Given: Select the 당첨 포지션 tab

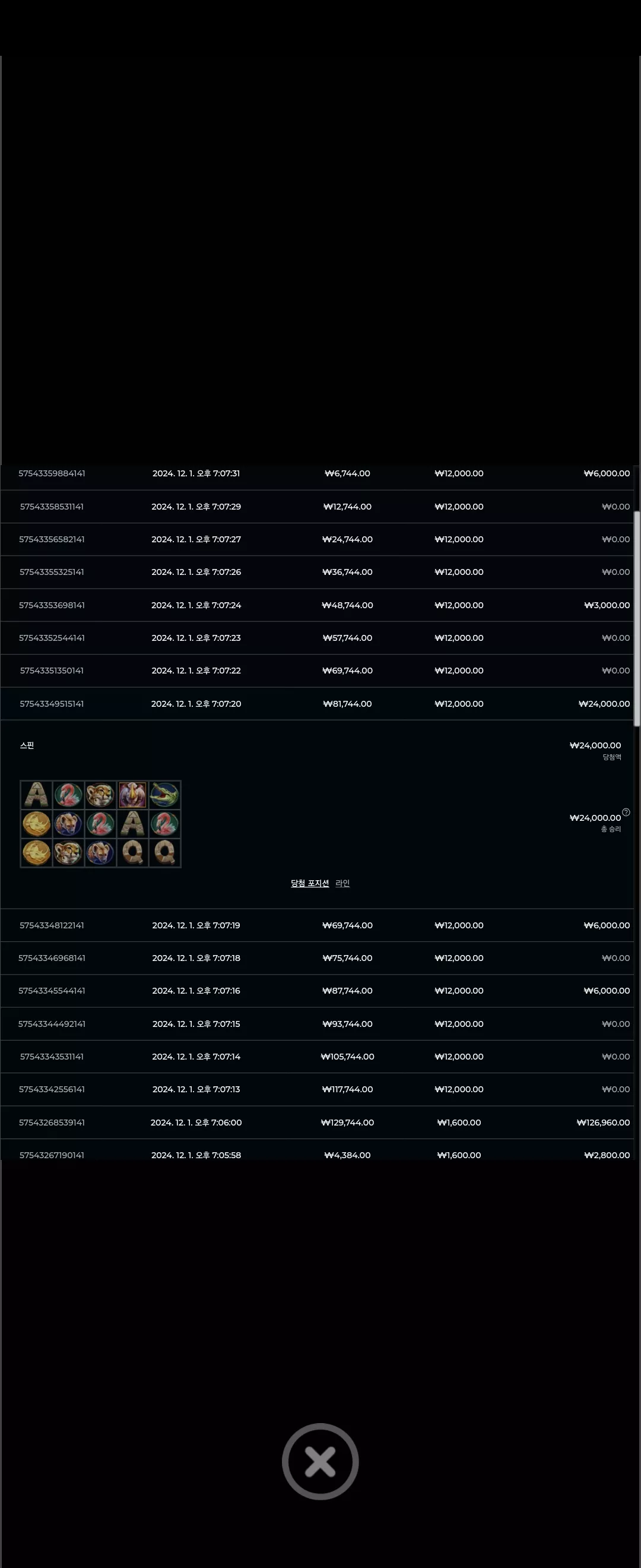Looking at the screenshot, I should [310, 883].
